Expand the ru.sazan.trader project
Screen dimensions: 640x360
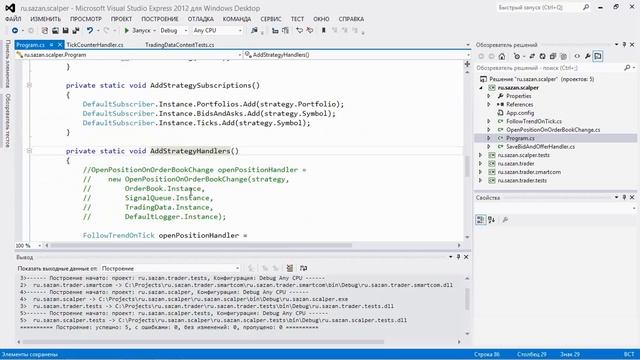(x=481, y=164)
